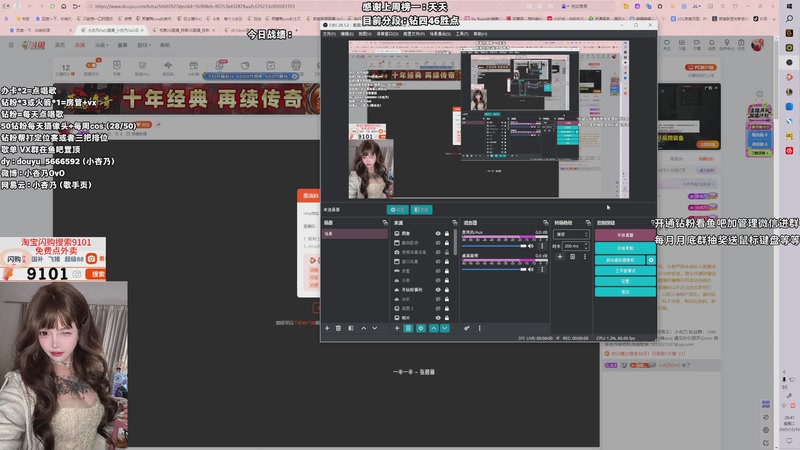Open the transition type dropdown
Viewport: 800px width, 450px height.
click(571, 234)
